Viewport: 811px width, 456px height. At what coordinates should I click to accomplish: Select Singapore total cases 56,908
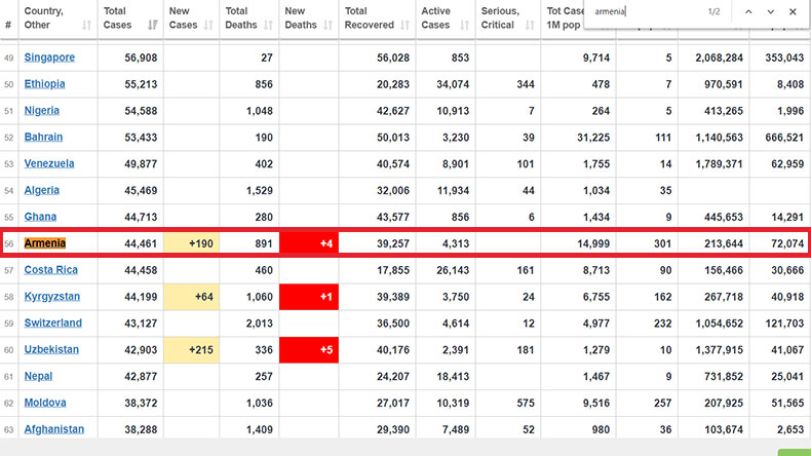[x=141, y=57]
